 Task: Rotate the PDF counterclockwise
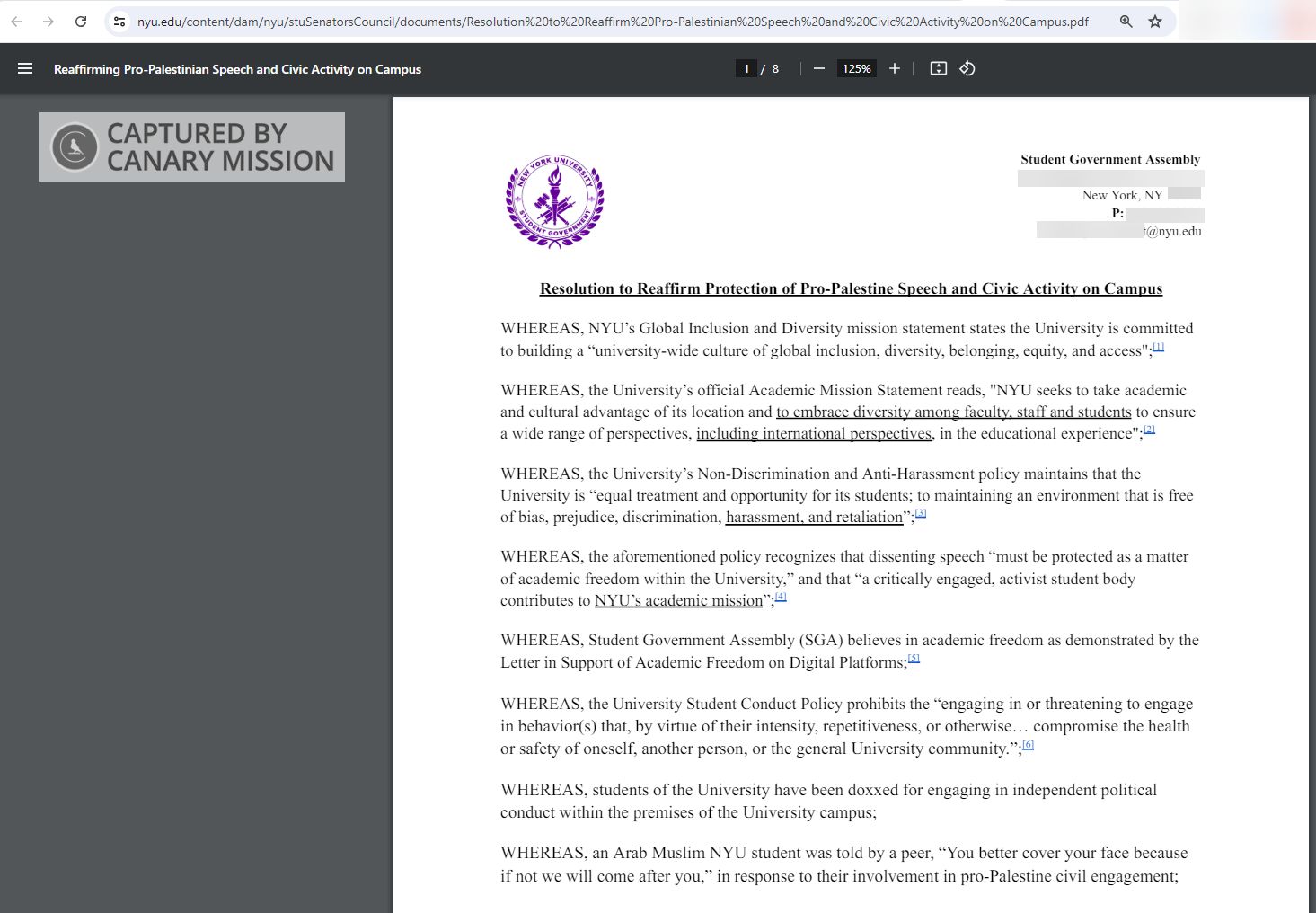pos(967,69)
